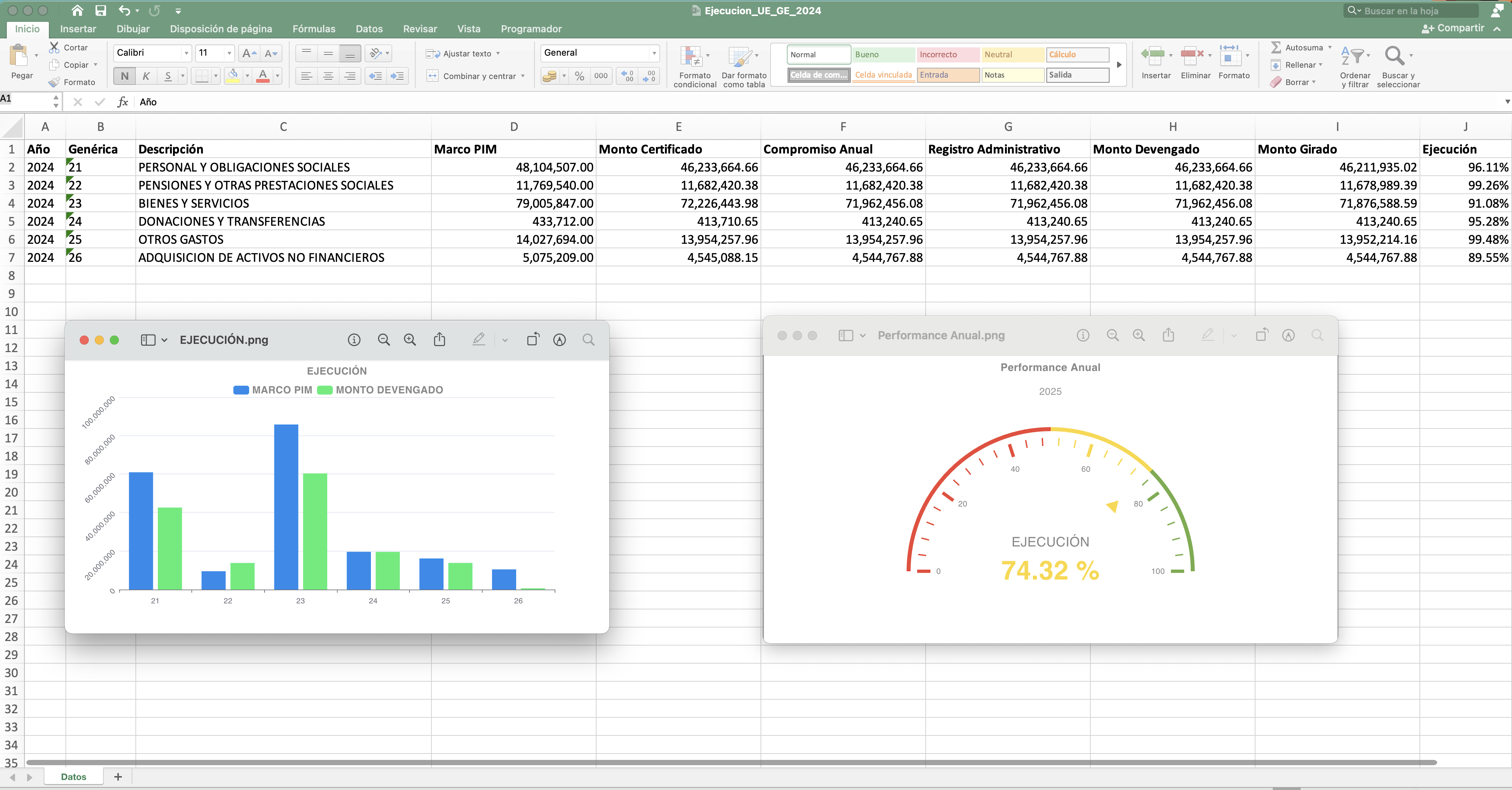Viewport: 1512px width, 790px height.
Task: Apply percentage number format
Action: point(579,76)
